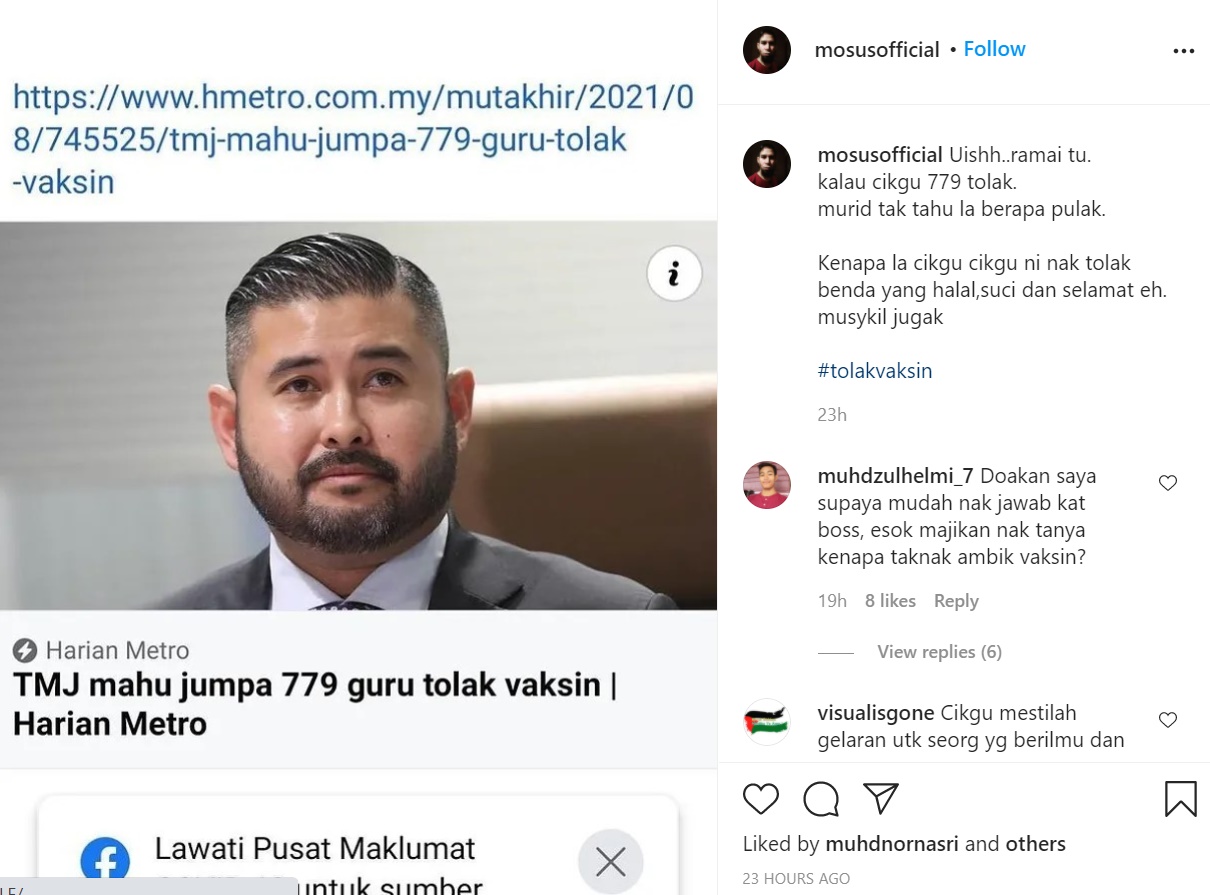This screenshot has width=1210, height=895.
Task: Share post via paper plane icon
Action: click(881, 798)
